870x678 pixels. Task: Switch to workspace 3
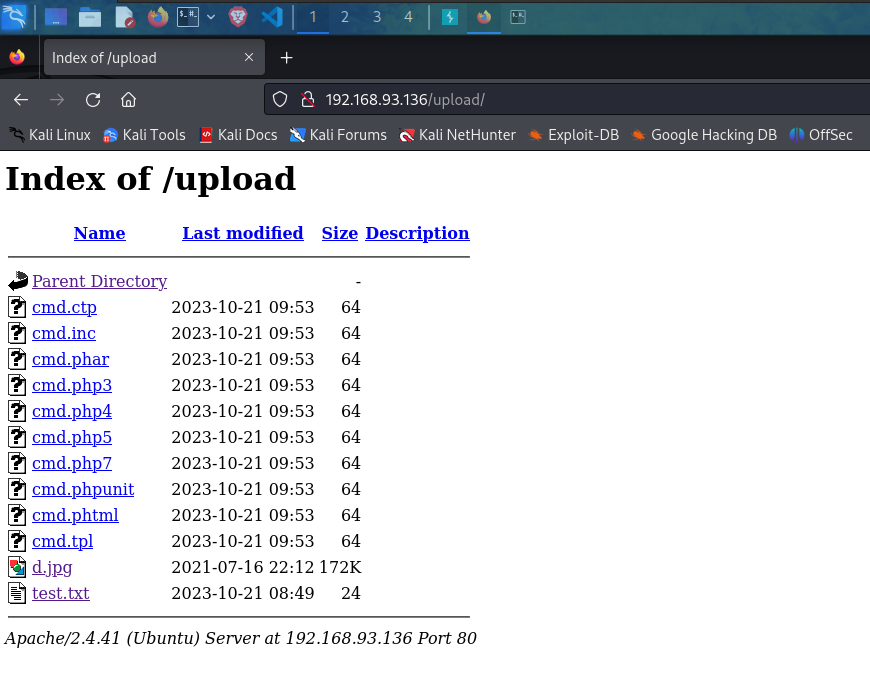377,17
